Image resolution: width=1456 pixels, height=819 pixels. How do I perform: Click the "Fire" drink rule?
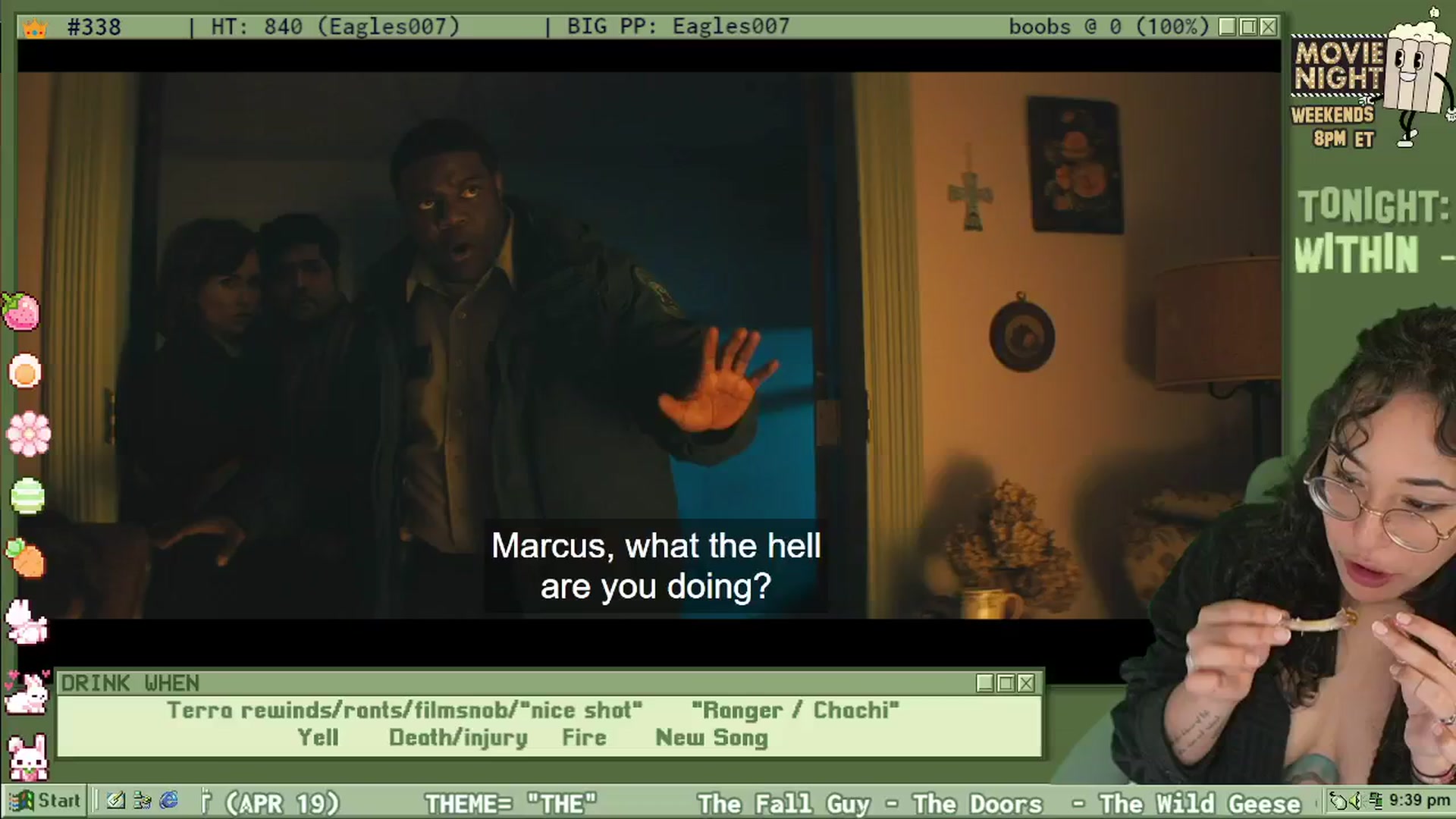pos(584,738)
